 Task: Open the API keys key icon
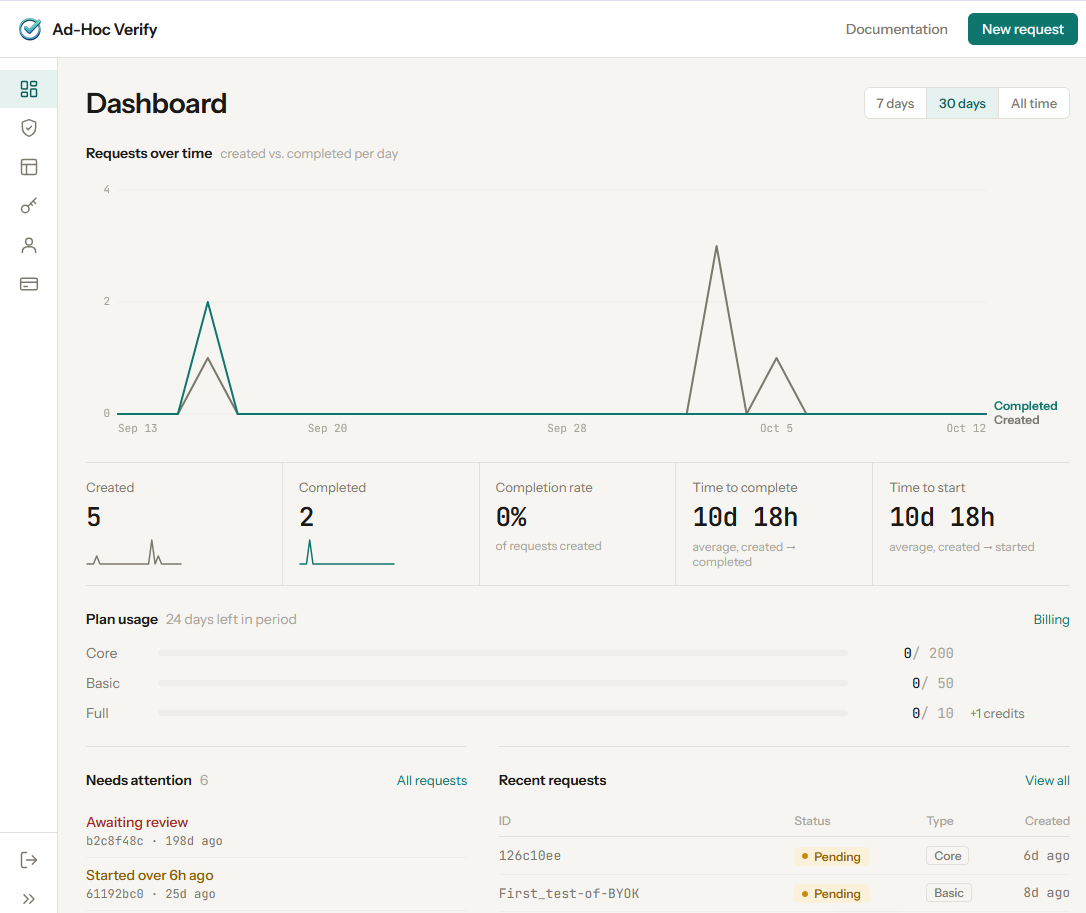[28, 206]
